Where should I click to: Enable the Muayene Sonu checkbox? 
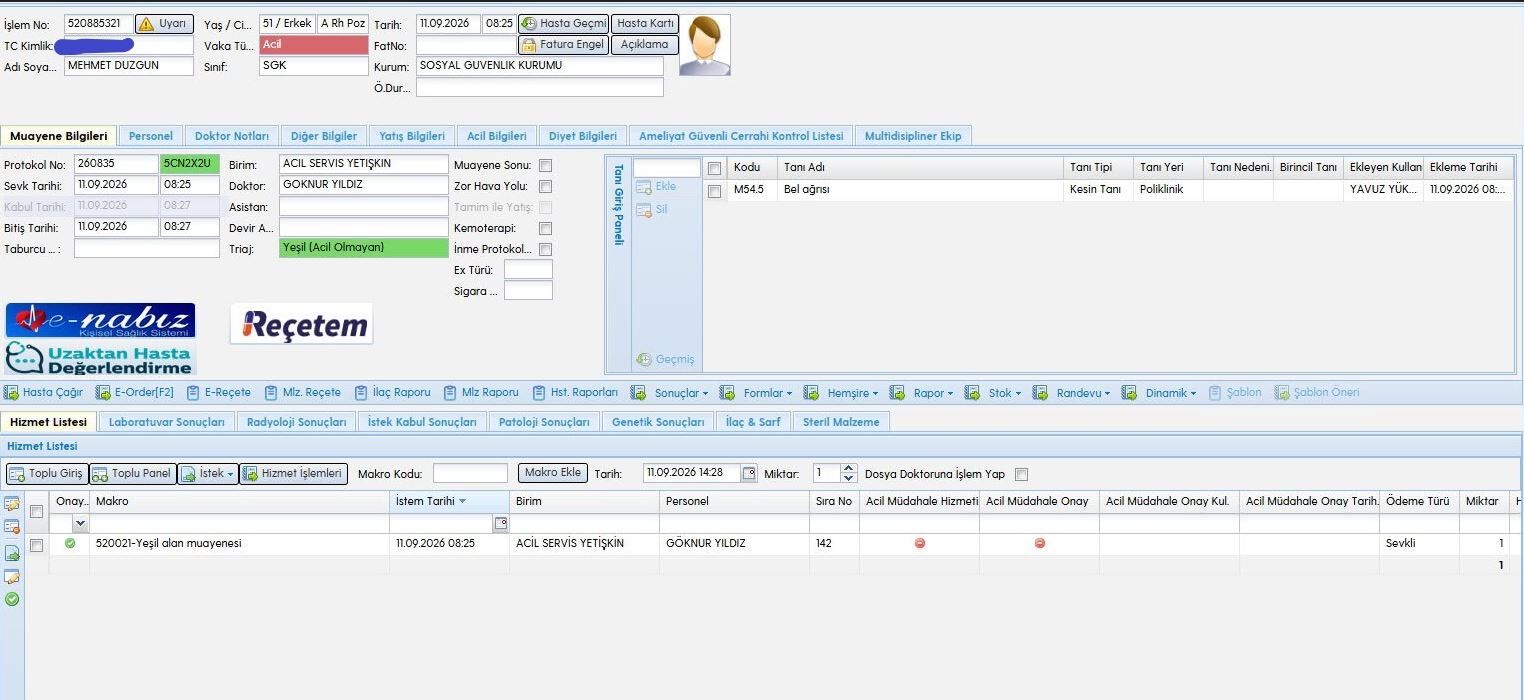pyautogui.click(x=545, y=165)
